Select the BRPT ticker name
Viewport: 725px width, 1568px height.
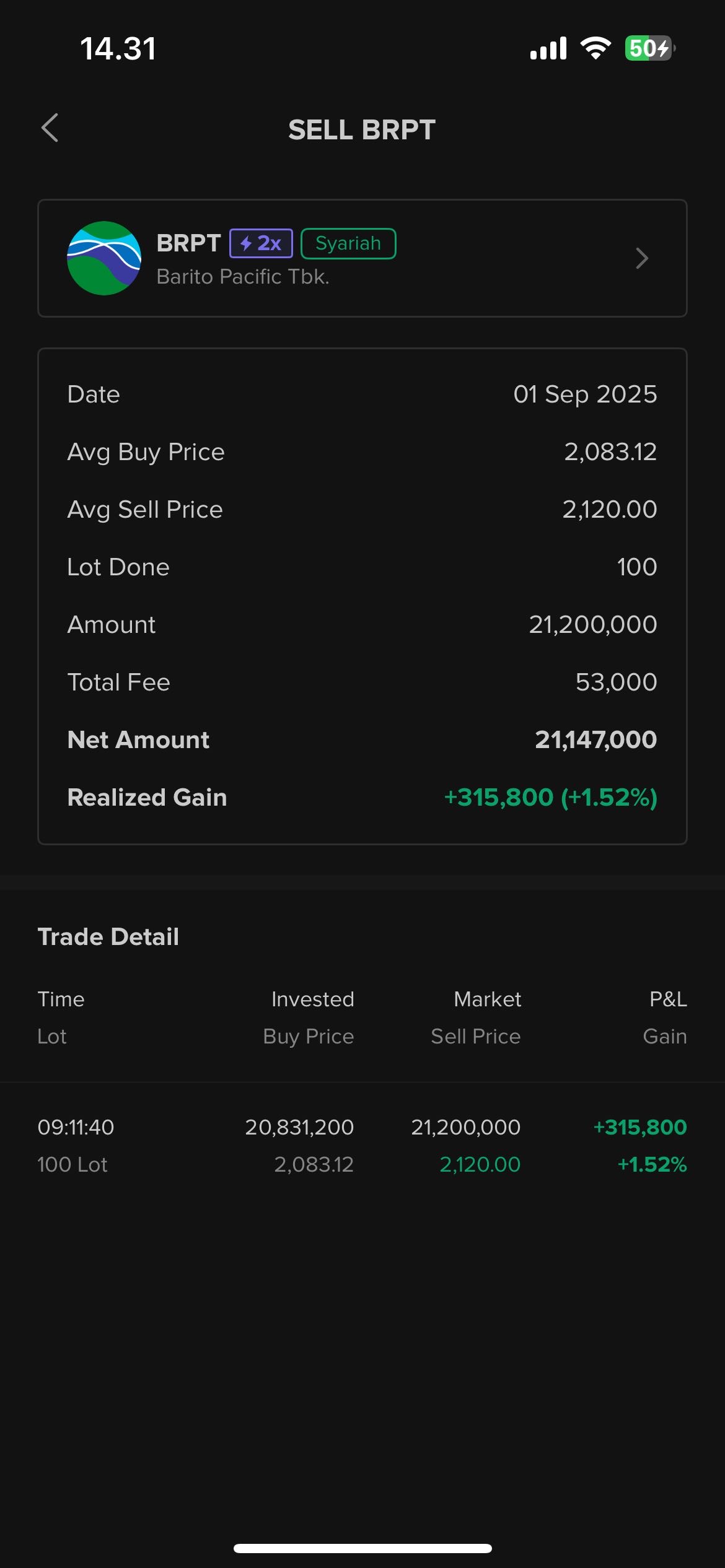coord(188,243)
